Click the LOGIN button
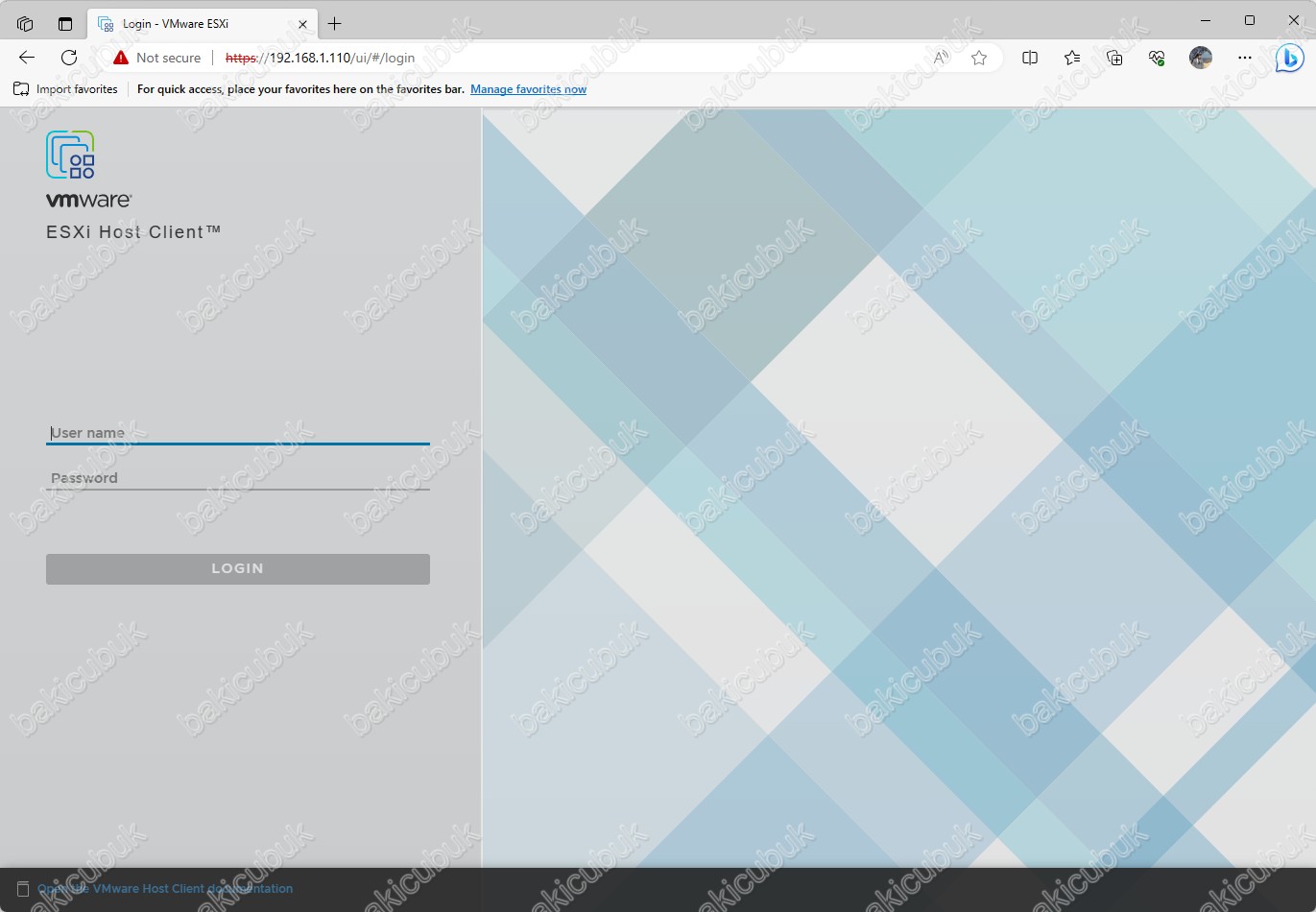 pyautogui.click(x=237, y=568)
